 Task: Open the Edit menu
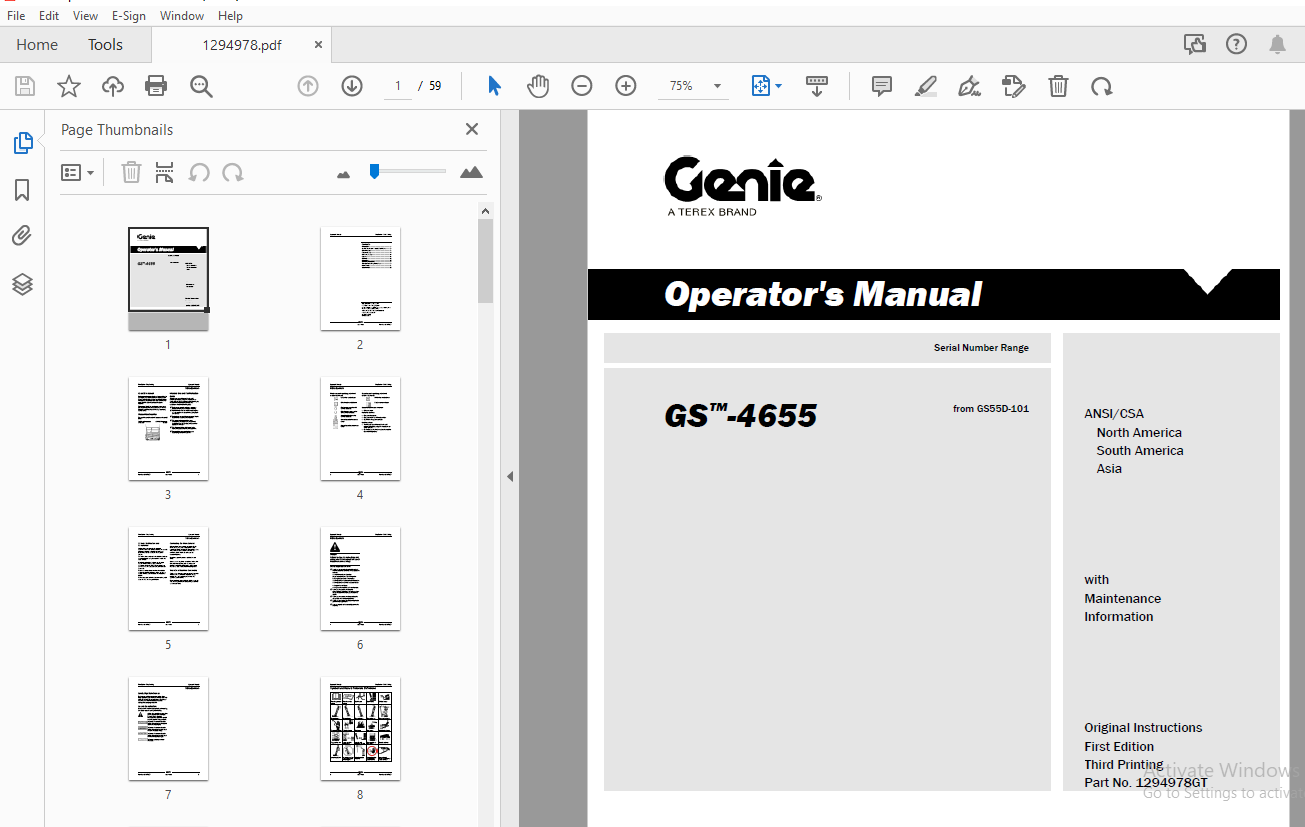pyautogui.click(x=49, y=16)
